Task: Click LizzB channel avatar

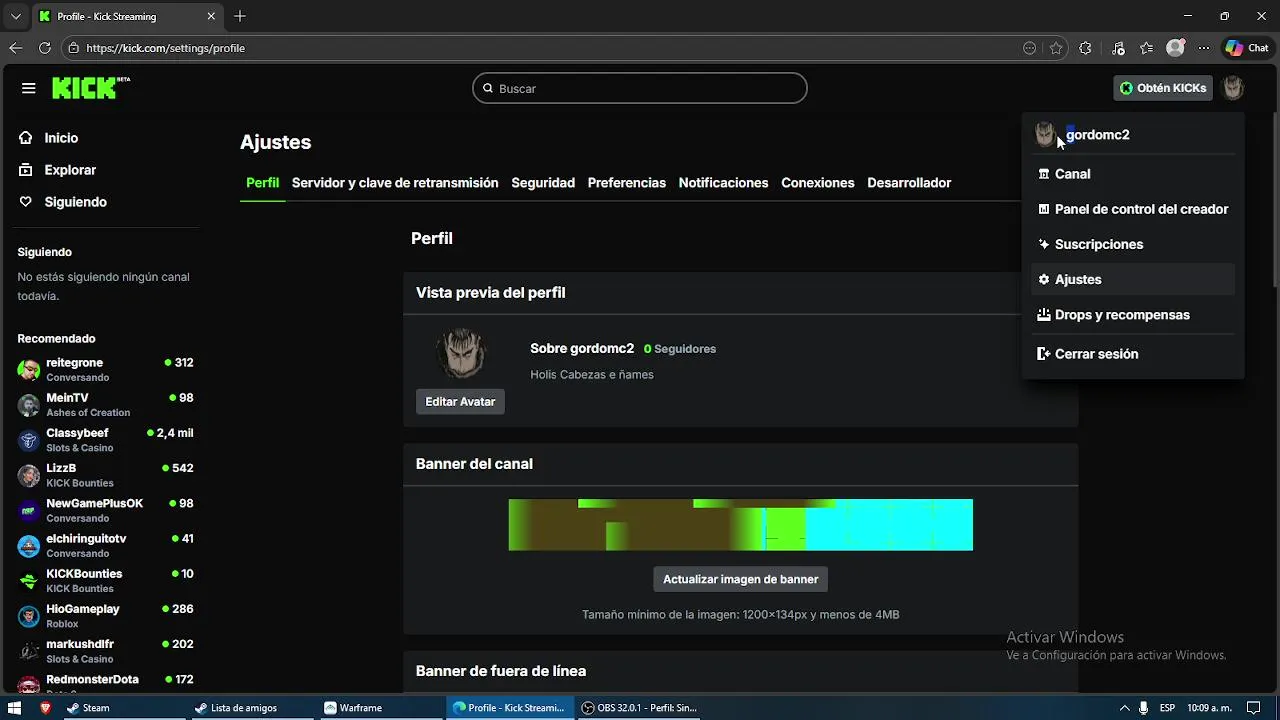Action: (x=29, y=475)
